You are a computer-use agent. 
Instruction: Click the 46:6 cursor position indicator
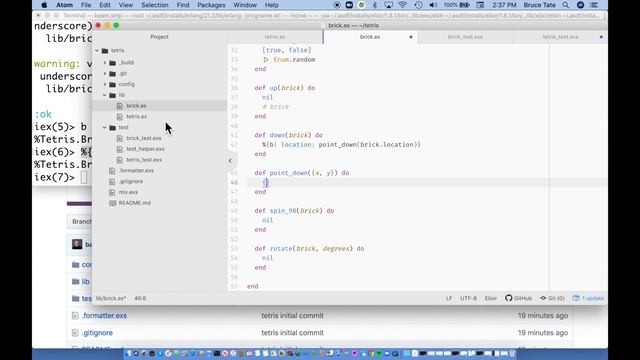pyautogui.click(x=140, y=298)
